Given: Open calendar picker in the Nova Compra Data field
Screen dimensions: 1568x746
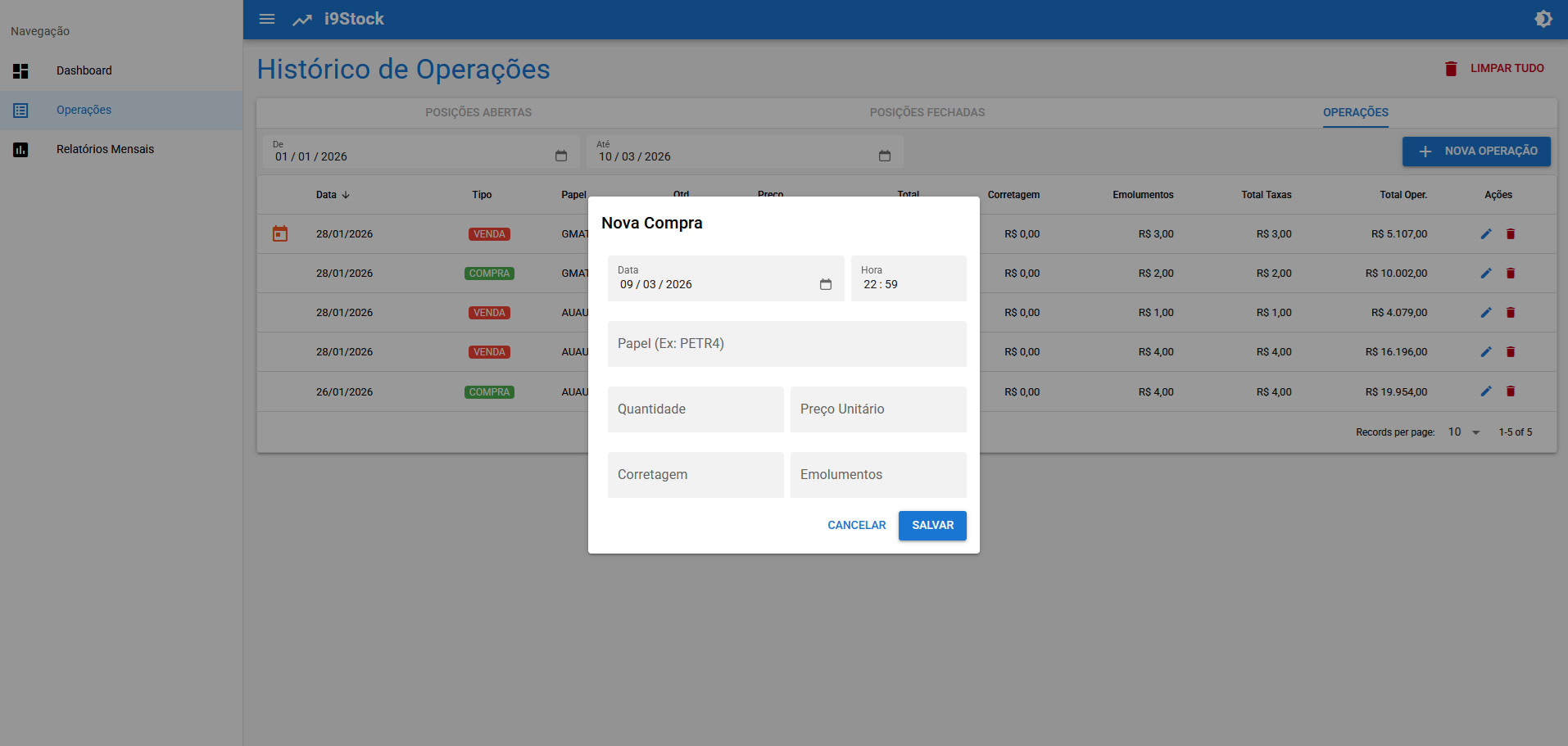Looking at the screenshot, I should click(x=826, y=284).
